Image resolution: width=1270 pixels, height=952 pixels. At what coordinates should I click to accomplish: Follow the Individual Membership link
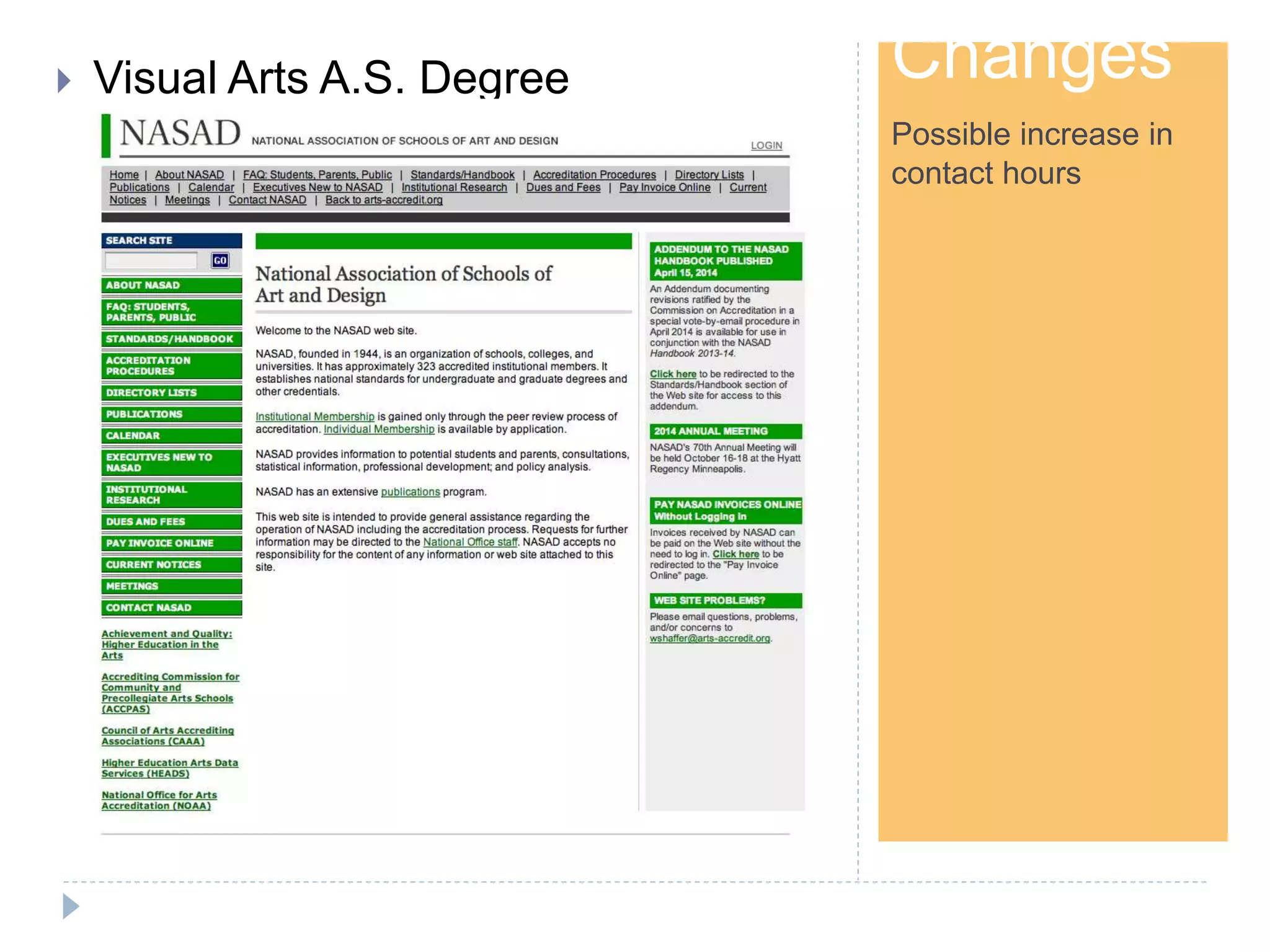coord(379,429)
